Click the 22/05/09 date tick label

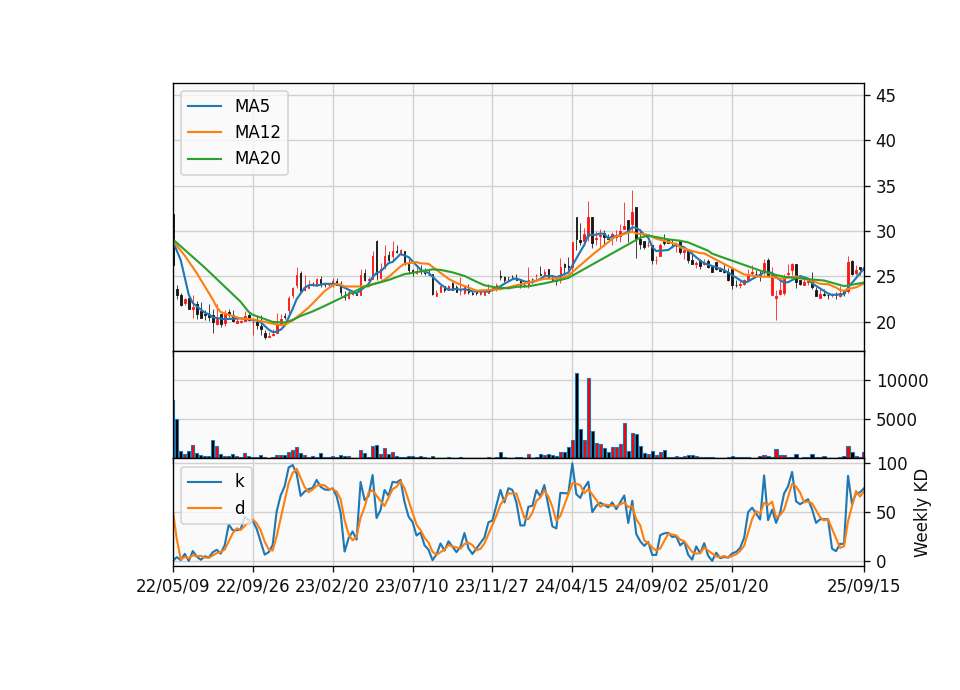tap(173, 586)
